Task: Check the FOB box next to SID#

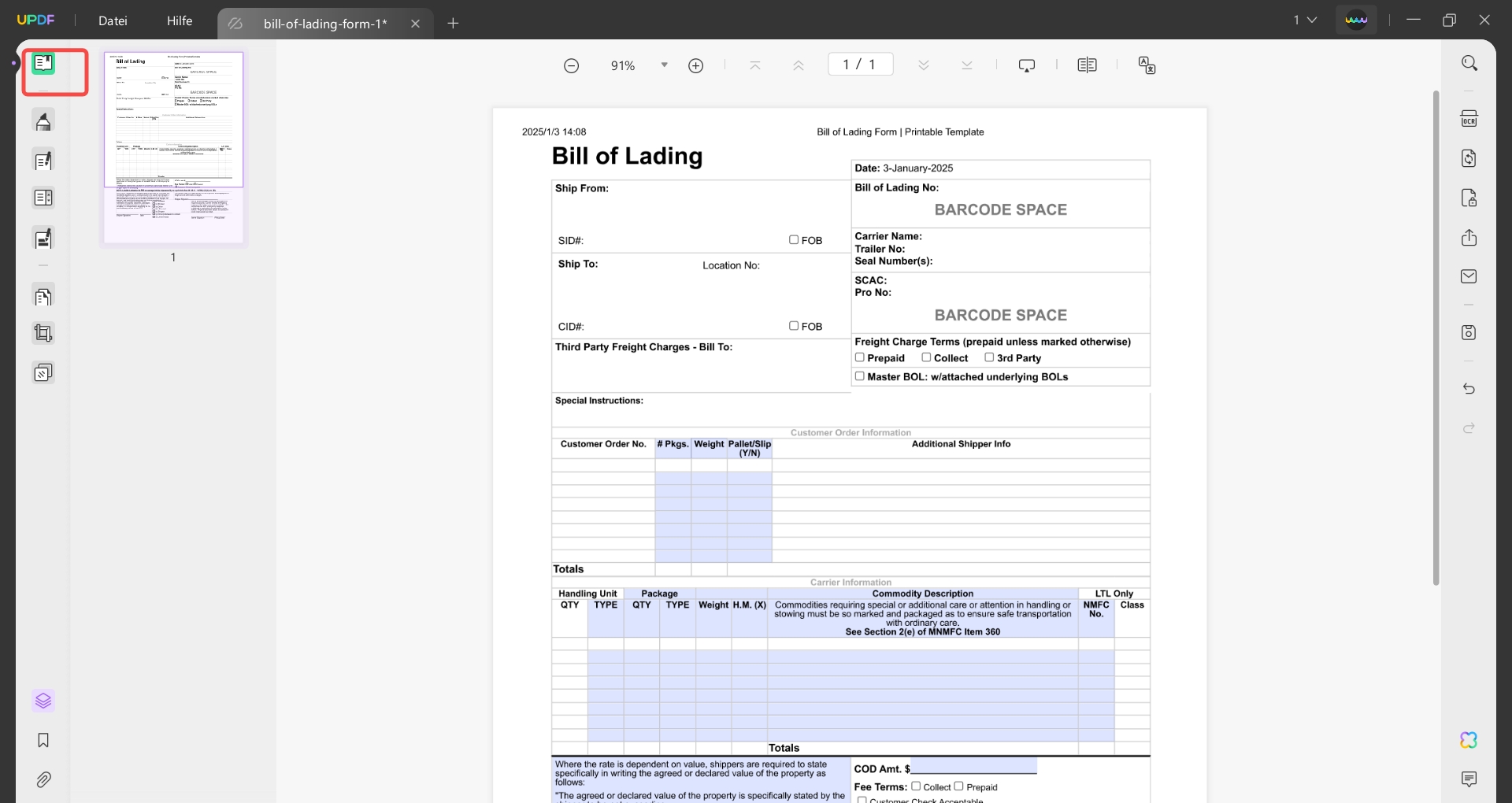Action: pos(794,240)
